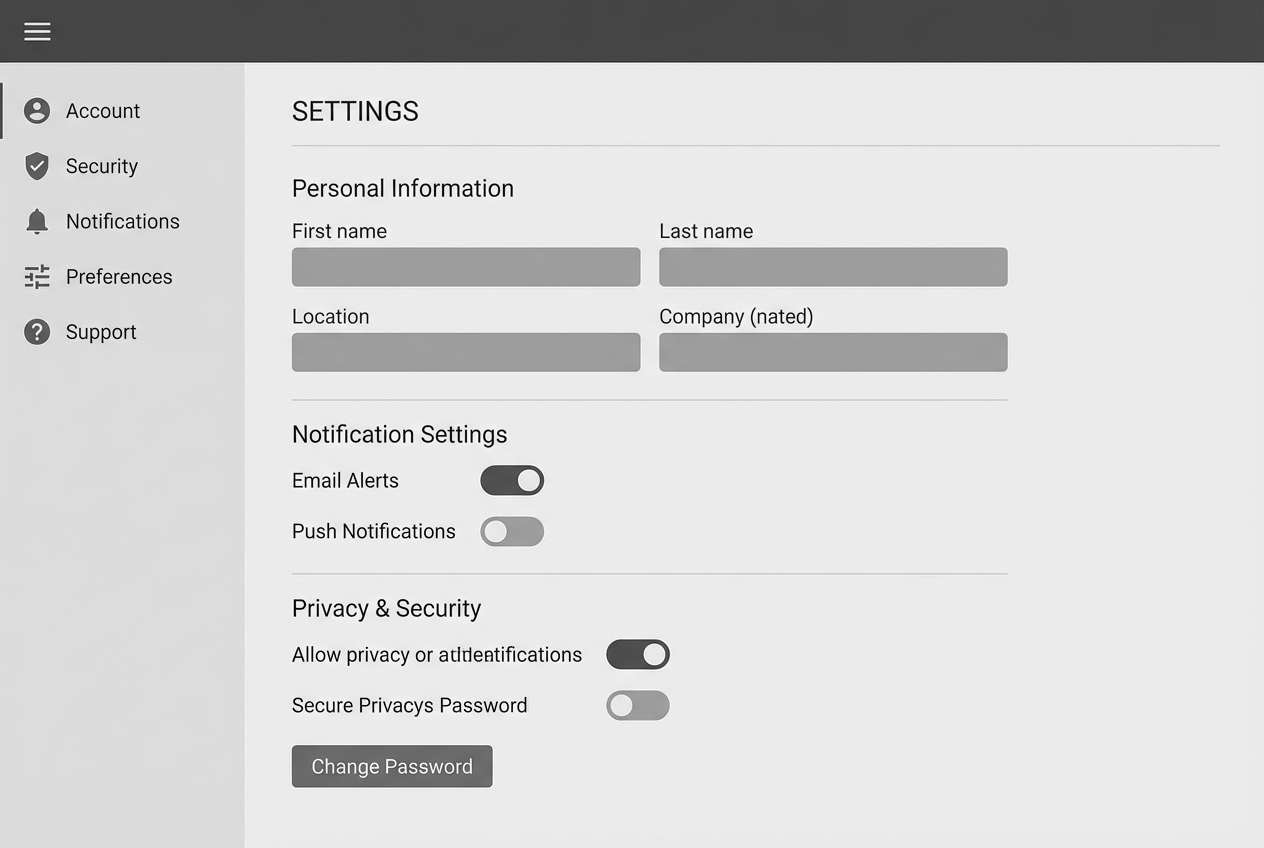Viewport: 1264px width, 848px height.
Task: Open the hamburger navigation menu
Action: (37, 31)
